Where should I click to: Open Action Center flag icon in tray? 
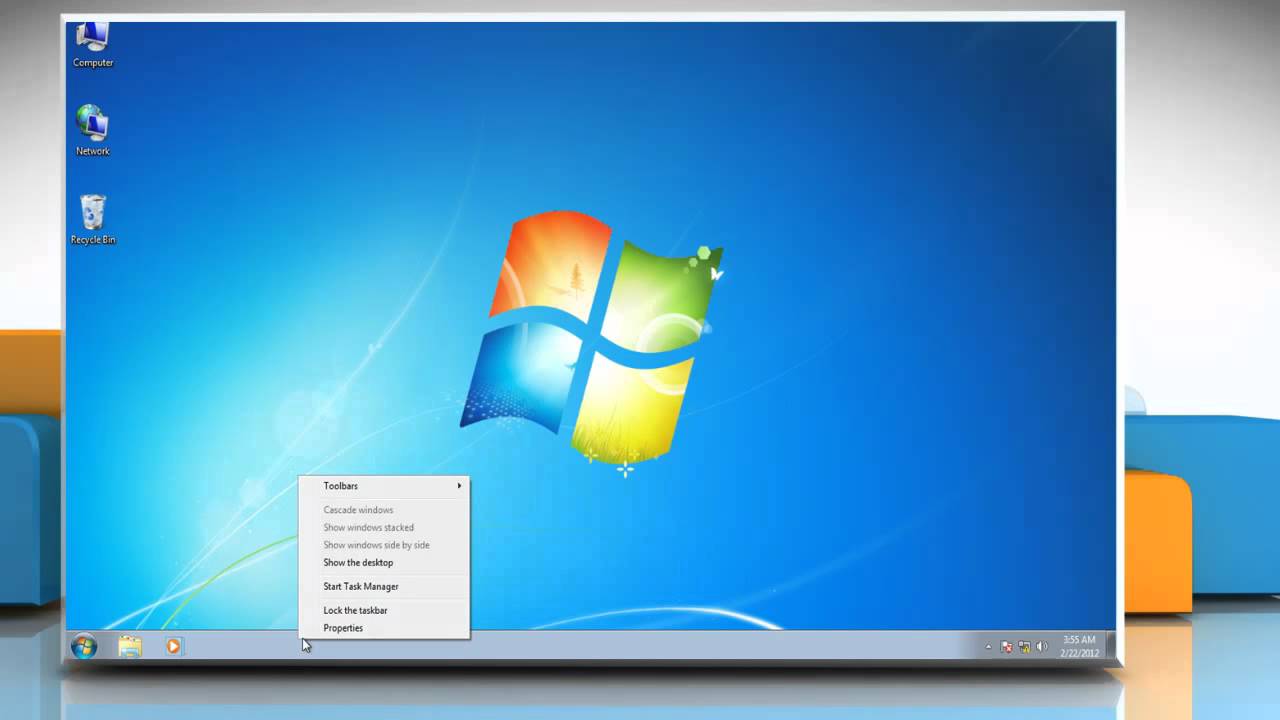(x=1007, y=647)
